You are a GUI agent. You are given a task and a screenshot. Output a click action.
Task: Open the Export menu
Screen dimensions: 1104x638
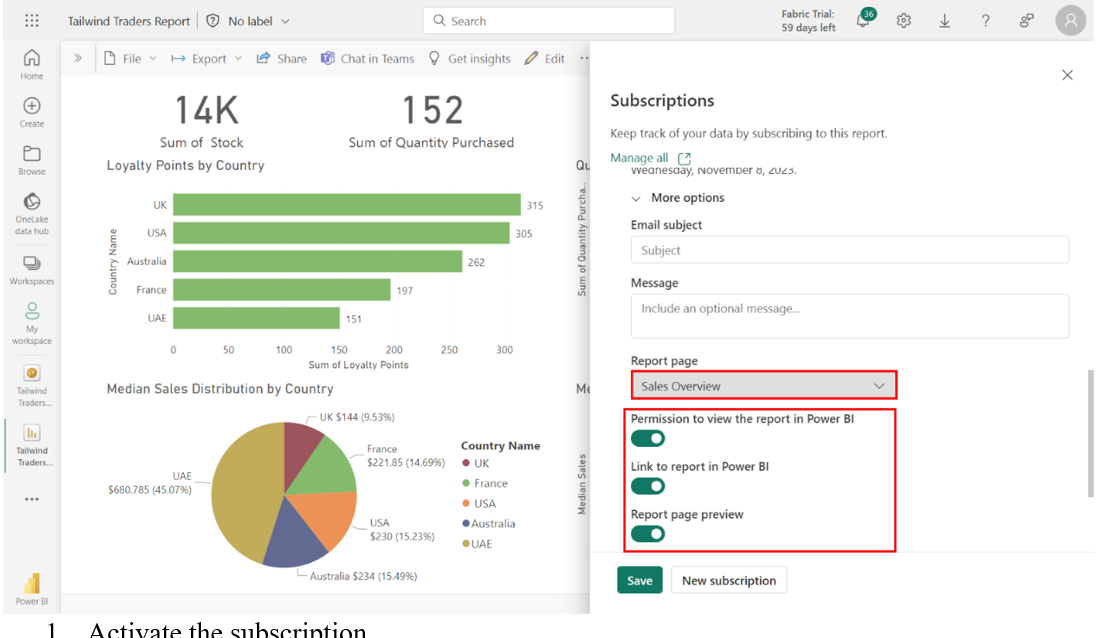pos(207,59)
